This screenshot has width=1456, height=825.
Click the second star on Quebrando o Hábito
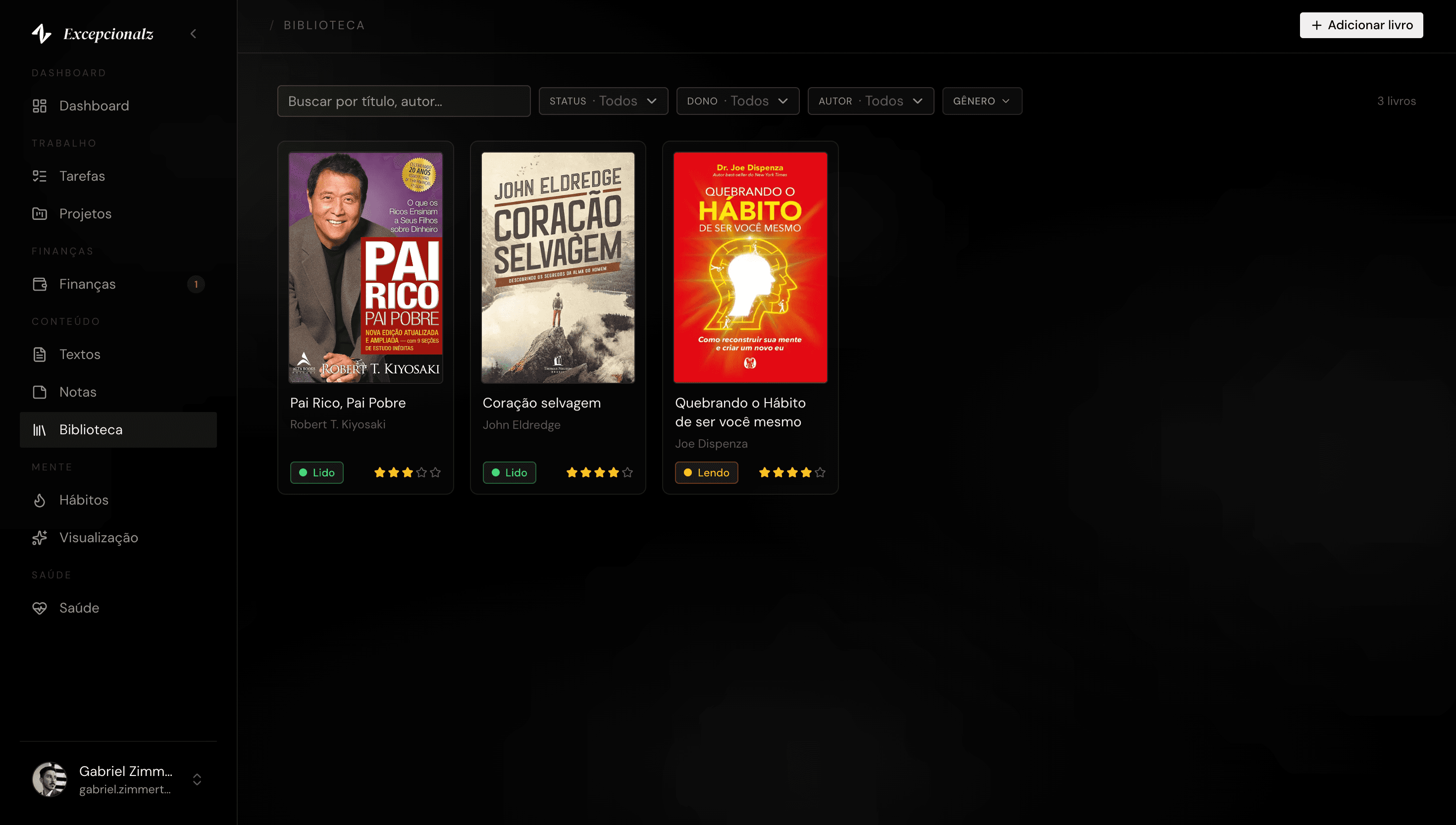click(x=779, y=472)
